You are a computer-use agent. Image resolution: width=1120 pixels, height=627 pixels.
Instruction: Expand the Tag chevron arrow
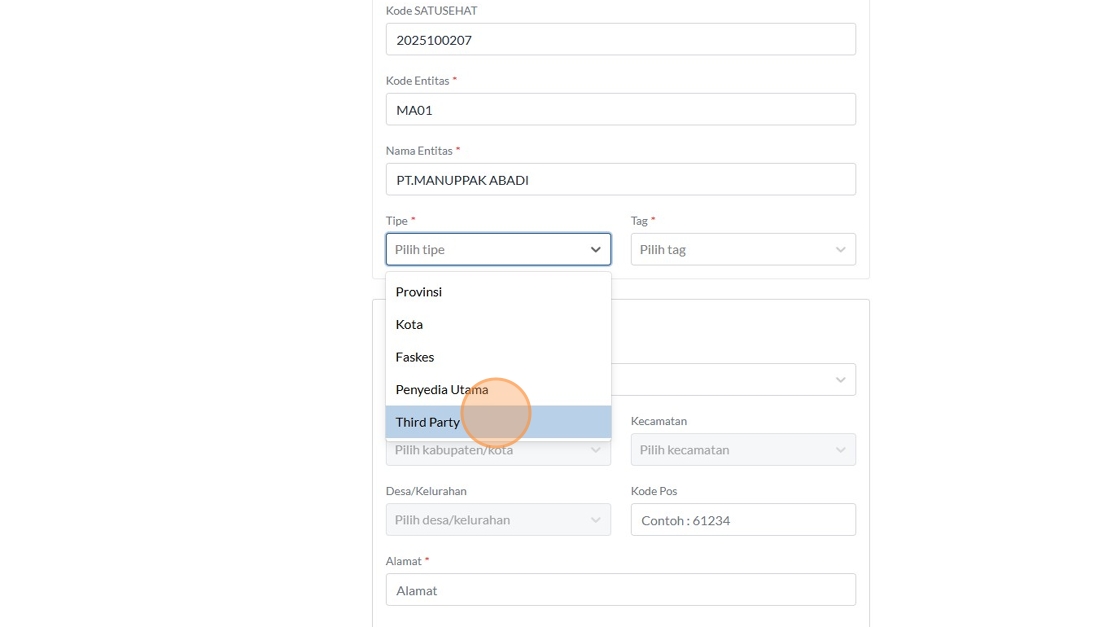(840, 250)
